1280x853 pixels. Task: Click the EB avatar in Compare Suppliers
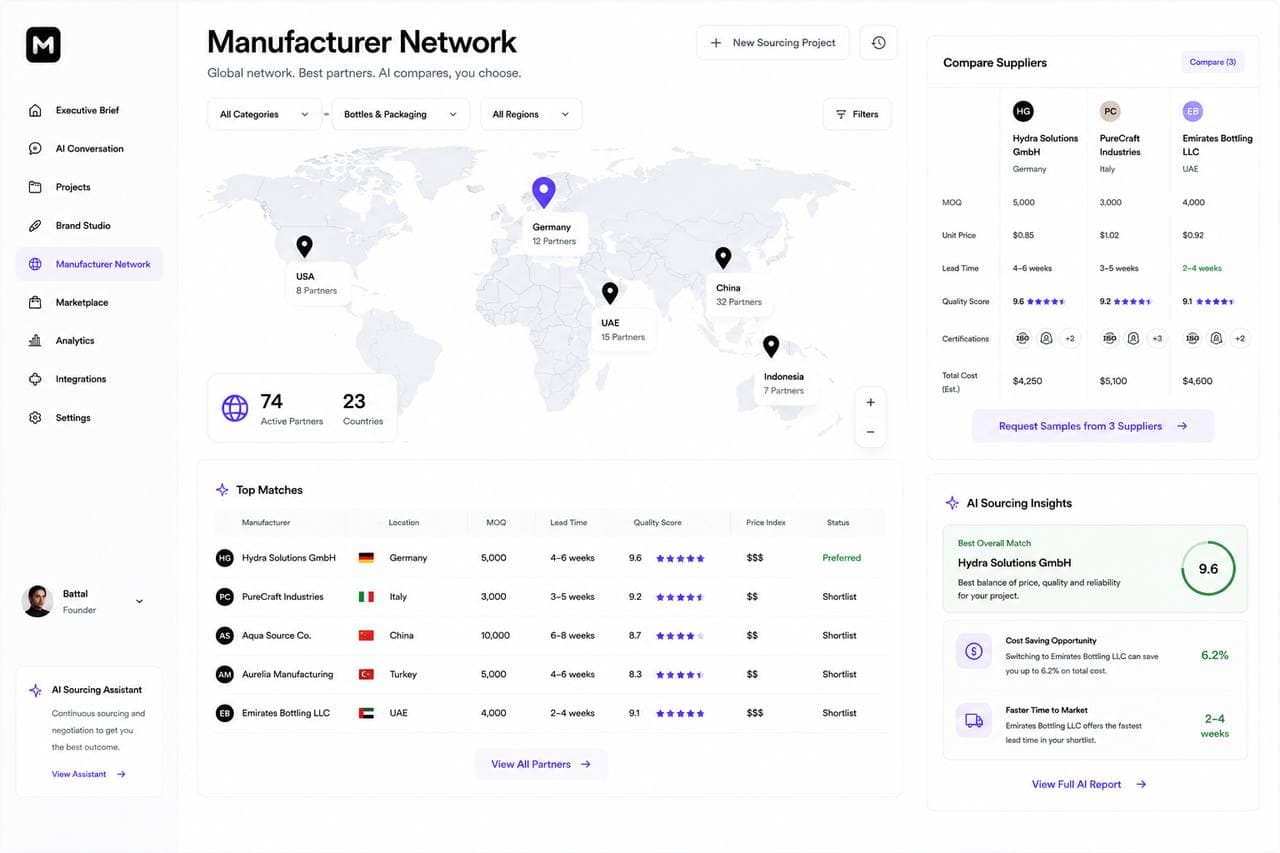click(1193, 111)
